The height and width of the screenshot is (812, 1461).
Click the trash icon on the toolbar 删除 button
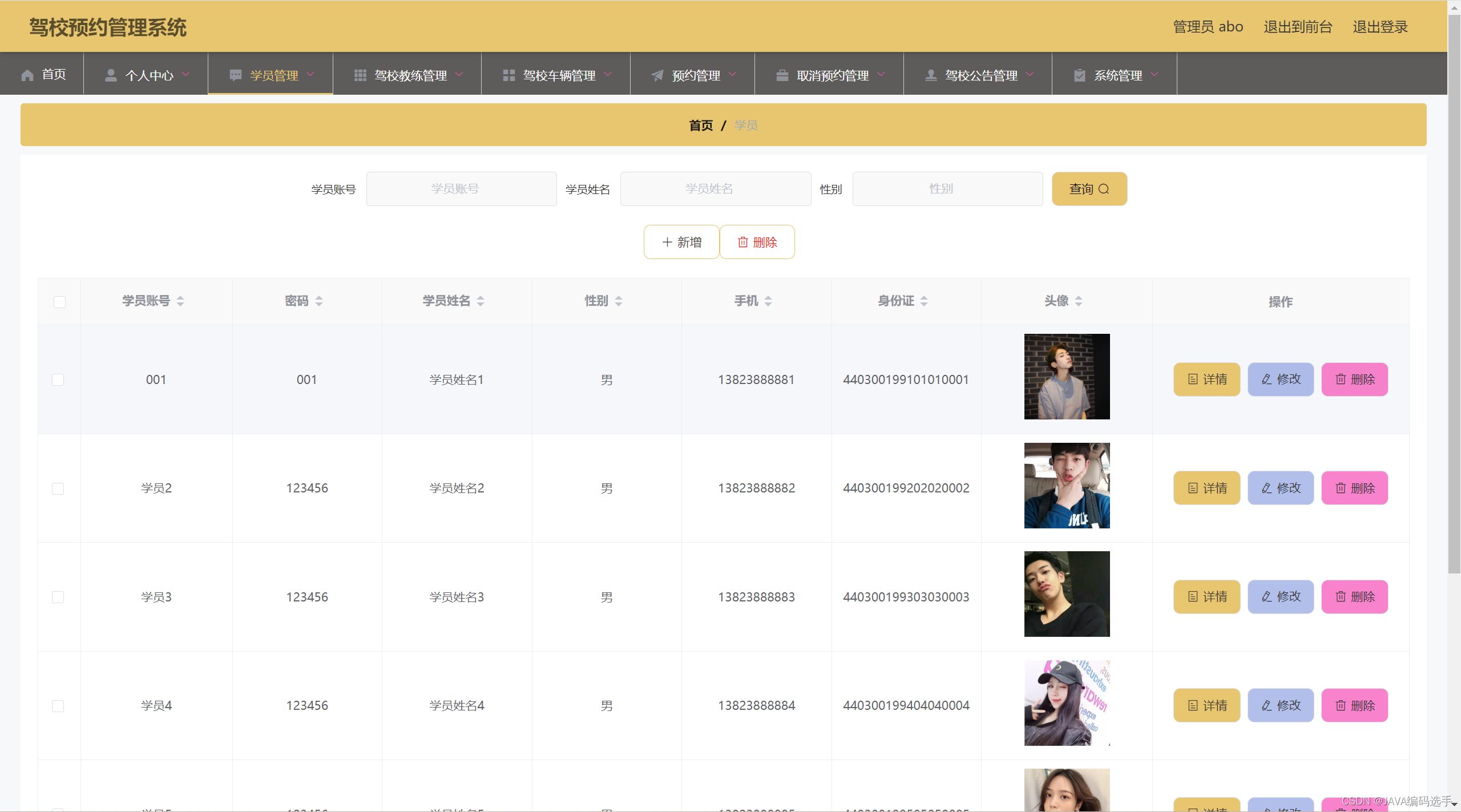tap(742, 243)
